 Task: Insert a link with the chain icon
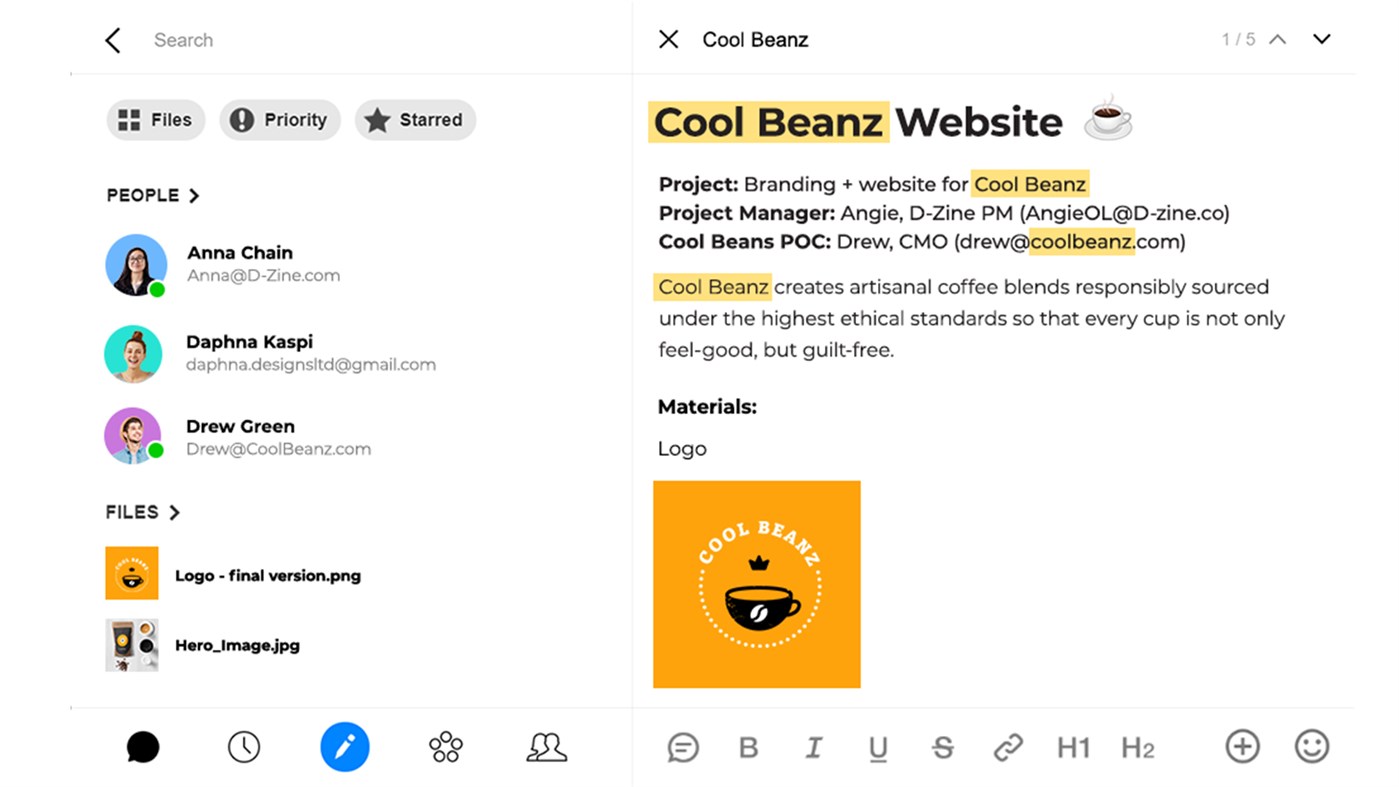click(x=1008, y=747)
